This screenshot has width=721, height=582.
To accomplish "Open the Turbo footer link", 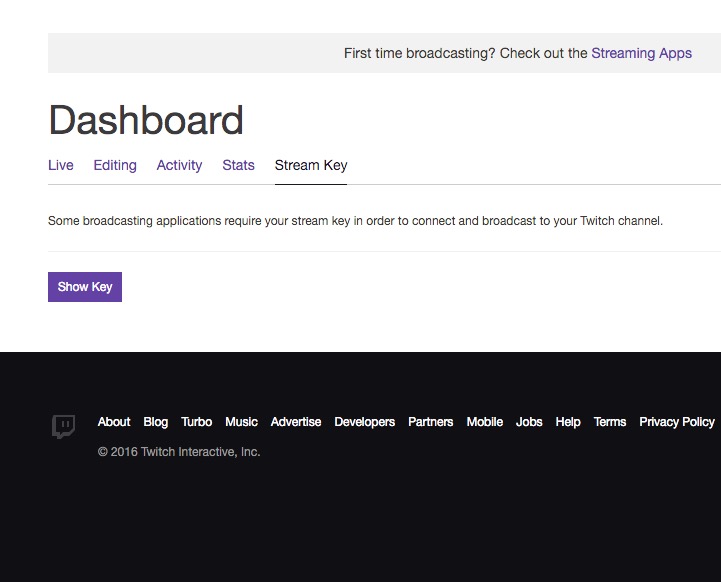I will click(196, 422).
